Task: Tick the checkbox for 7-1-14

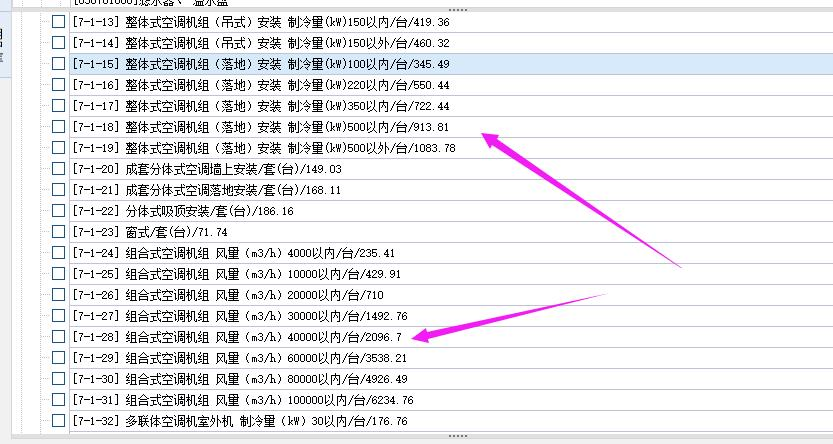Action: point(58,42)
